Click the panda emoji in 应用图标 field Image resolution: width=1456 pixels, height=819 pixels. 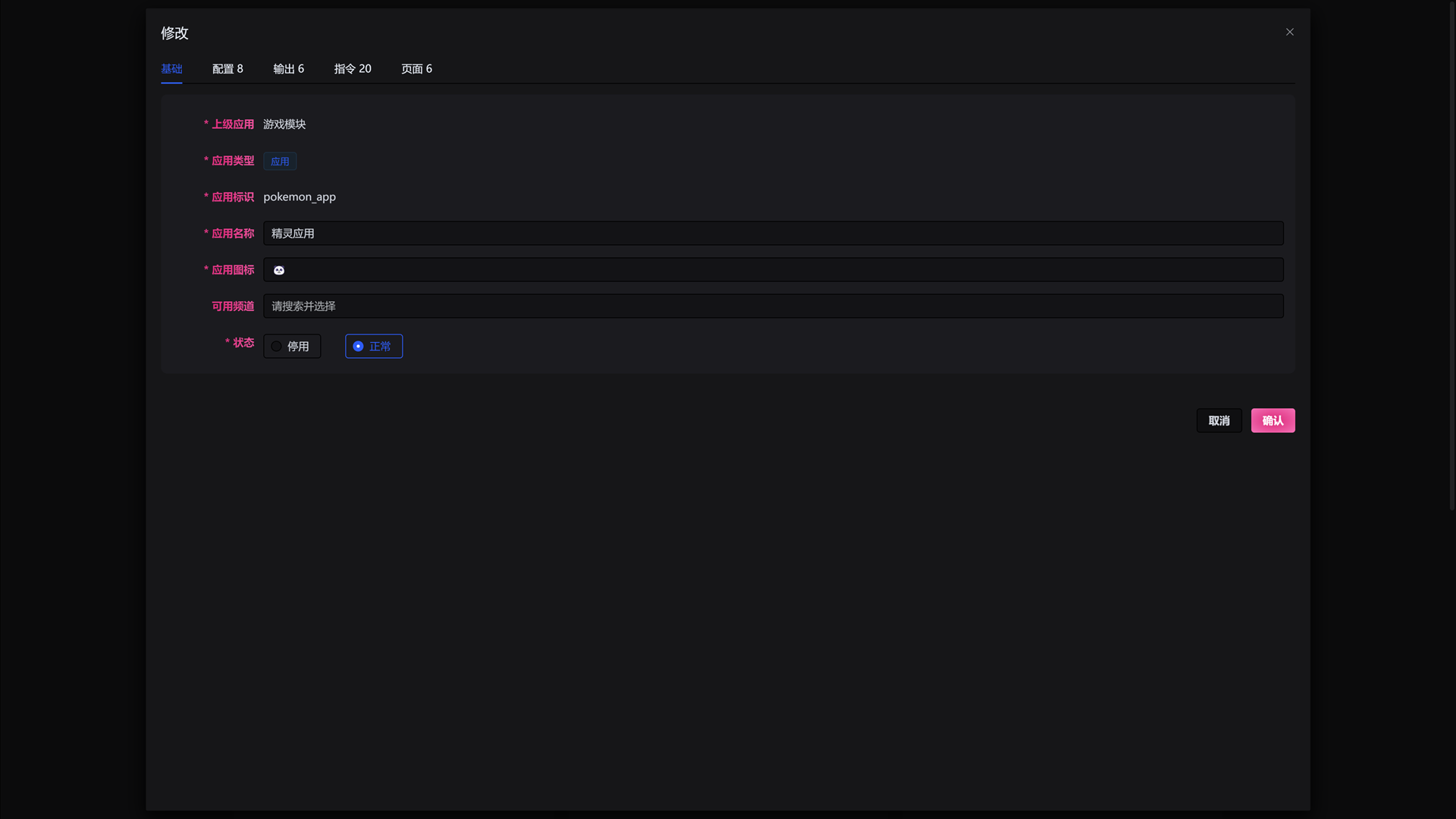coord(279,271)
